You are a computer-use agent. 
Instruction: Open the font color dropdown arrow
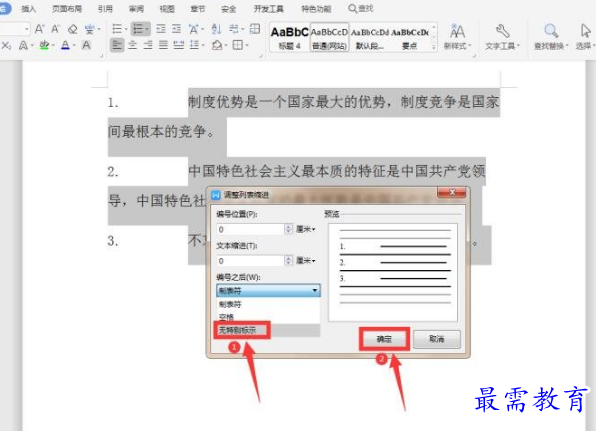pos(74,46)
